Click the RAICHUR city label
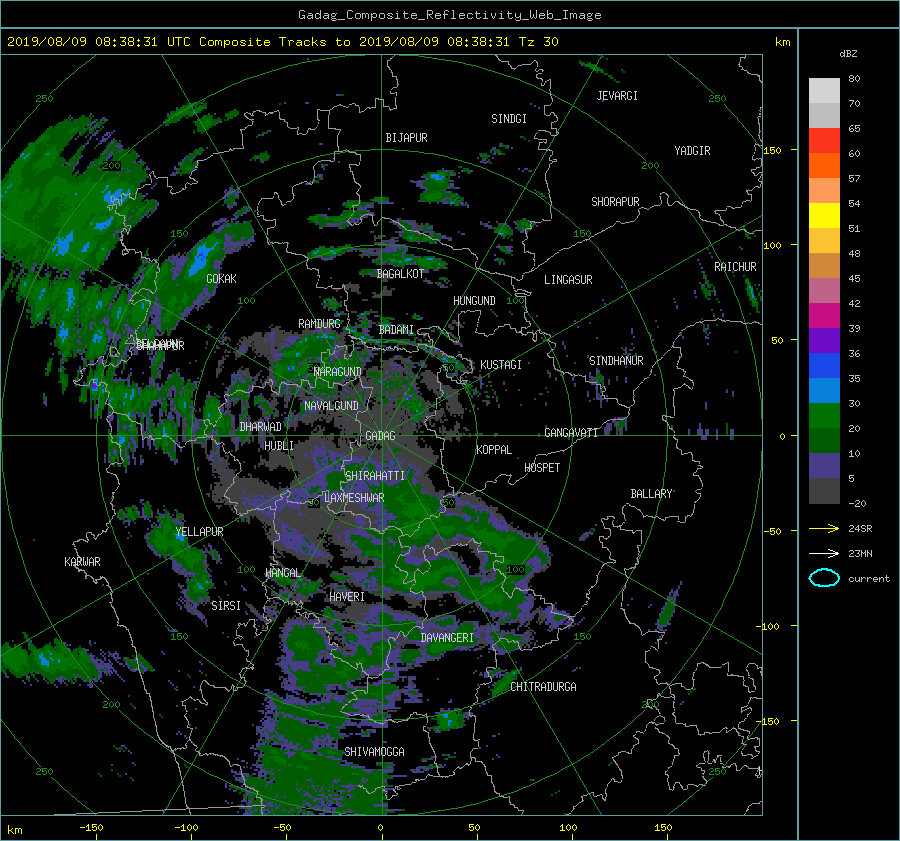 [x=735, y=267]
